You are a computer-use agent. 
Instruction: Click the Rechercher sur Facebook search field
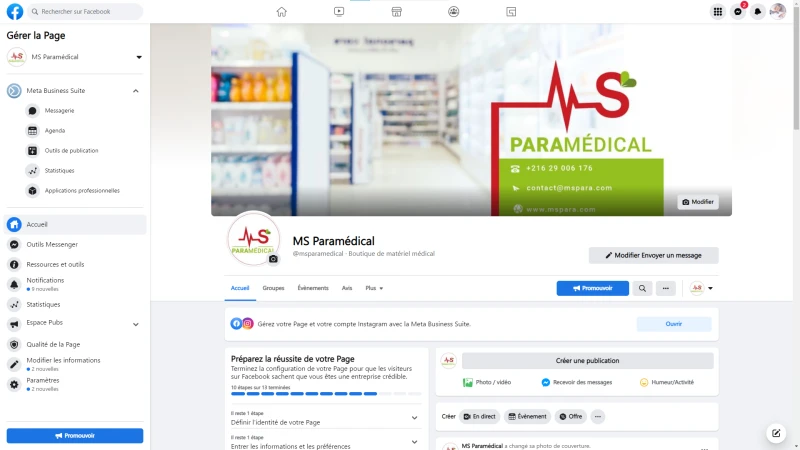click(x=85, y=11)
